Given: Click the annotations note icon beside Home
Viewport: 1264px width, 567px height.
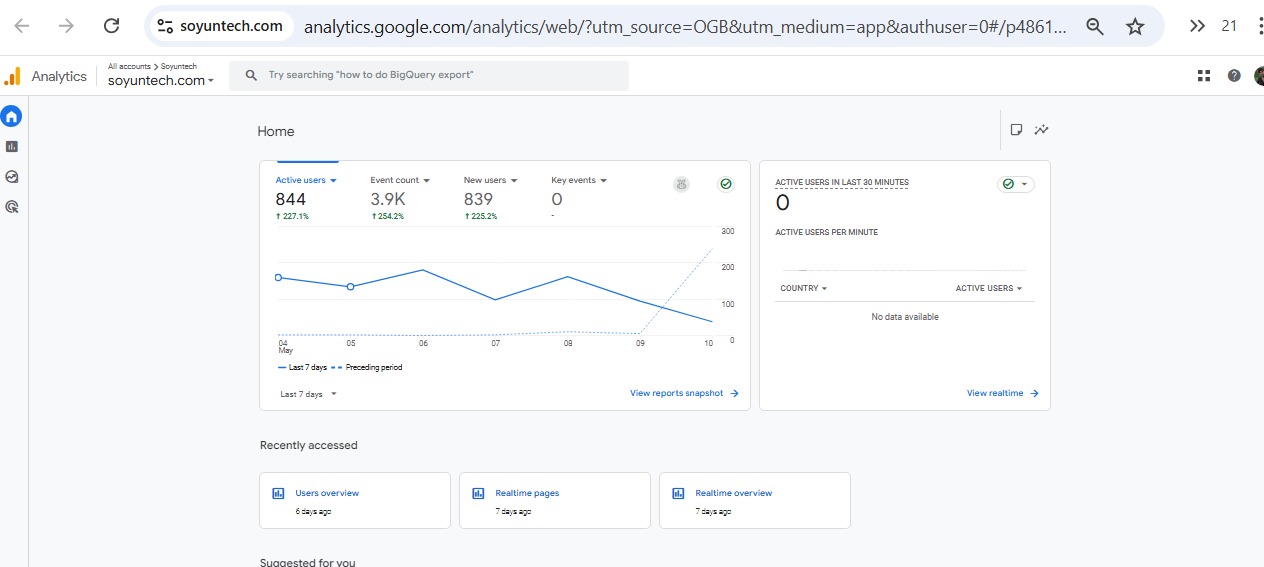Looking at the screenshot, I should click(1016, 130).
